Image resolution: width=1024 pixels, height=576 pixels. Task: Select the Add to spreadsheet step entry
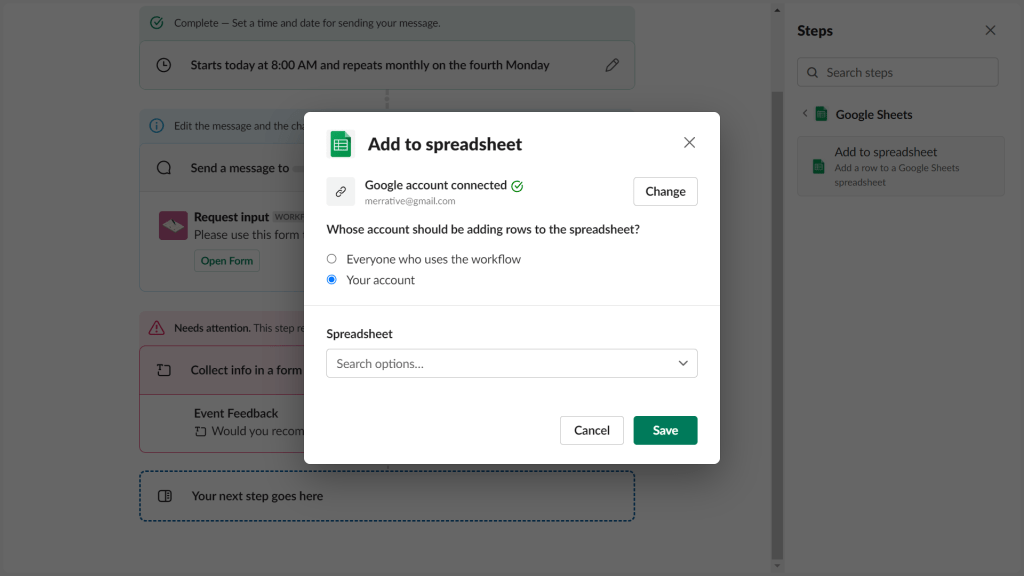pyautogui.click(x=898, y=166)
